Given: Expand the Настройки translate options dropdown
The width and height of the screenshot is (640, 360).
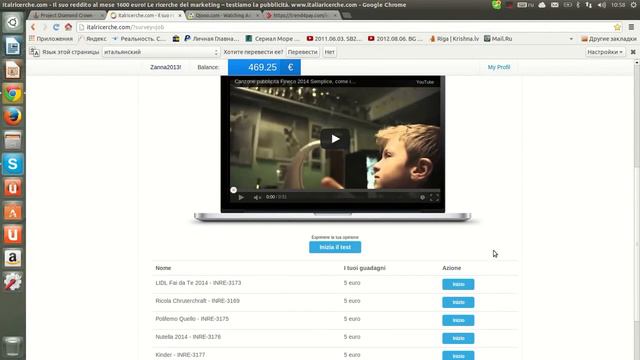Looking at the screenshot, I should (x=604, y=52).
